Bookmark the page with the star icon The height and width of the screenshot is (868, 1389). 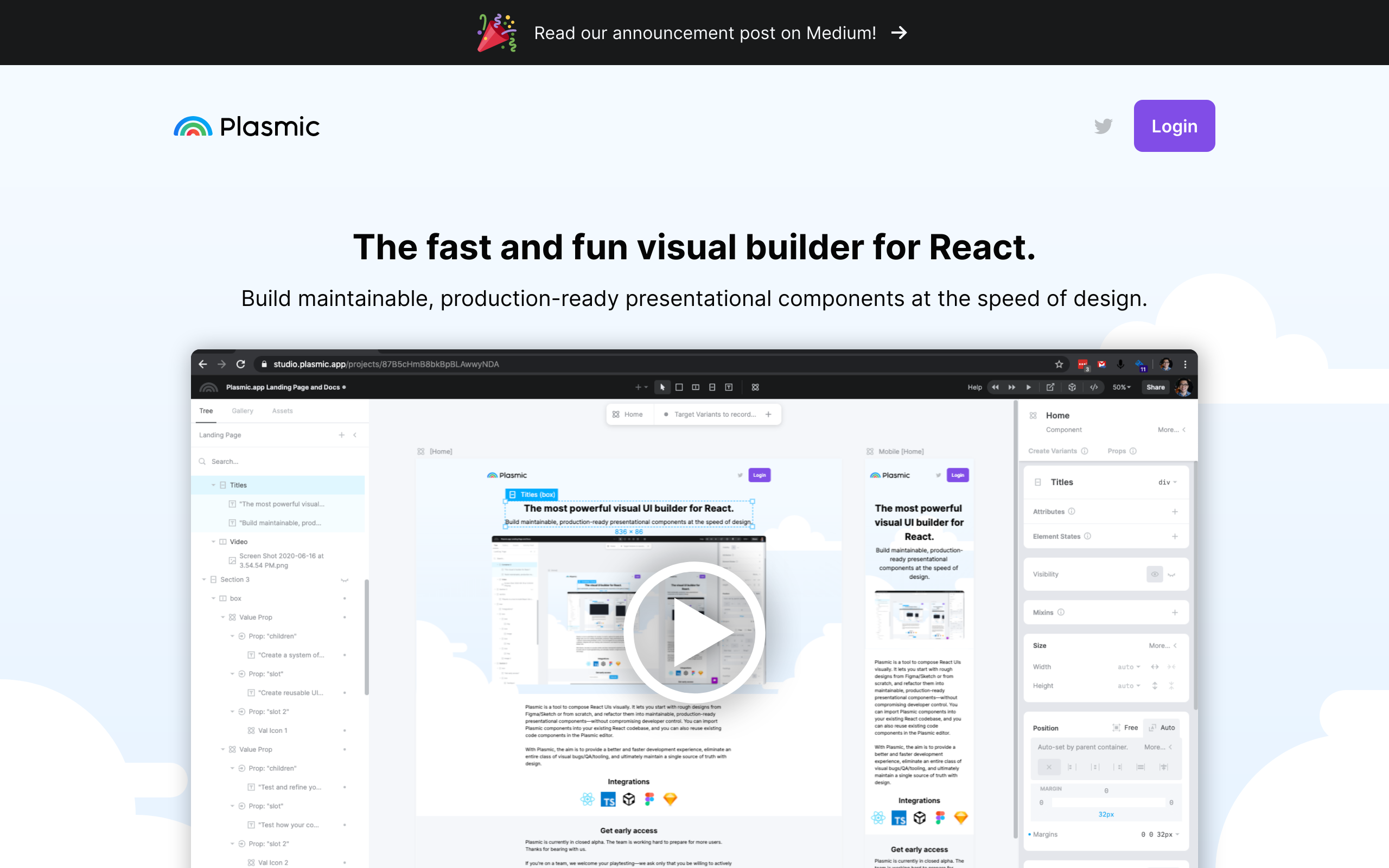(x=1059, y=364)
